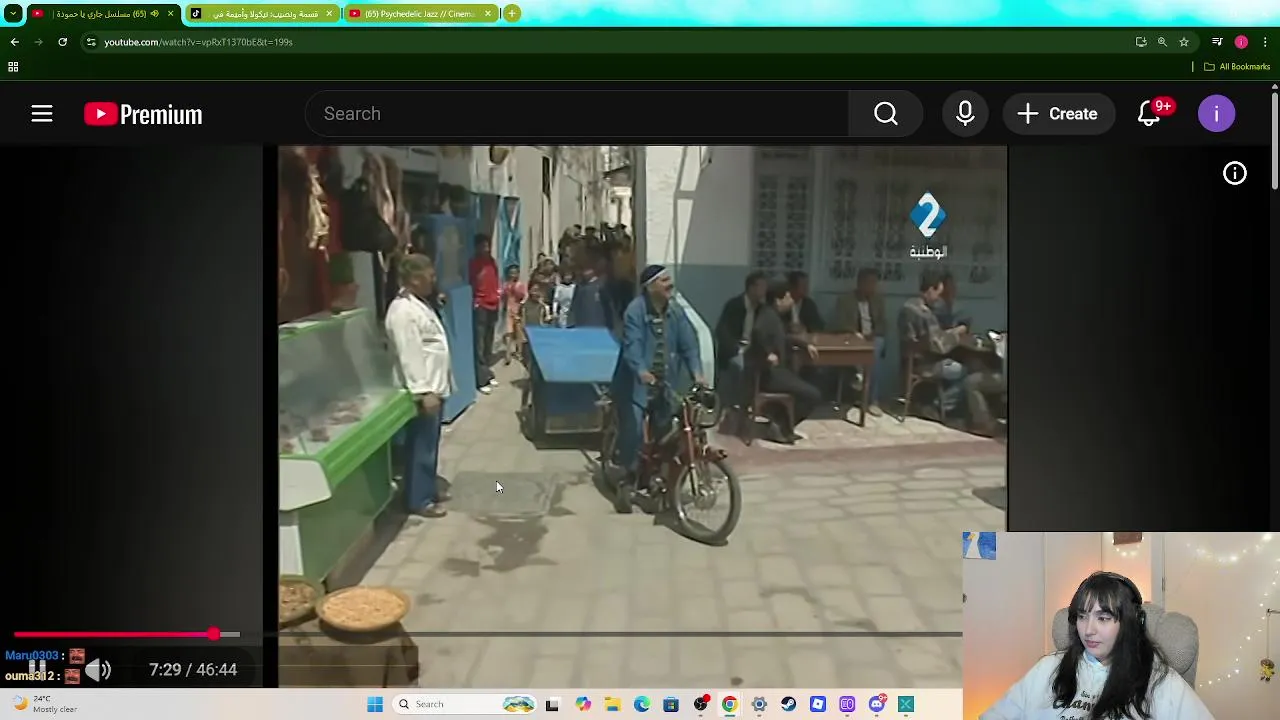Go to YouTube Premium home logo
The width and height of the screenshot is (1280, 720).
click(x=143, y=114)
